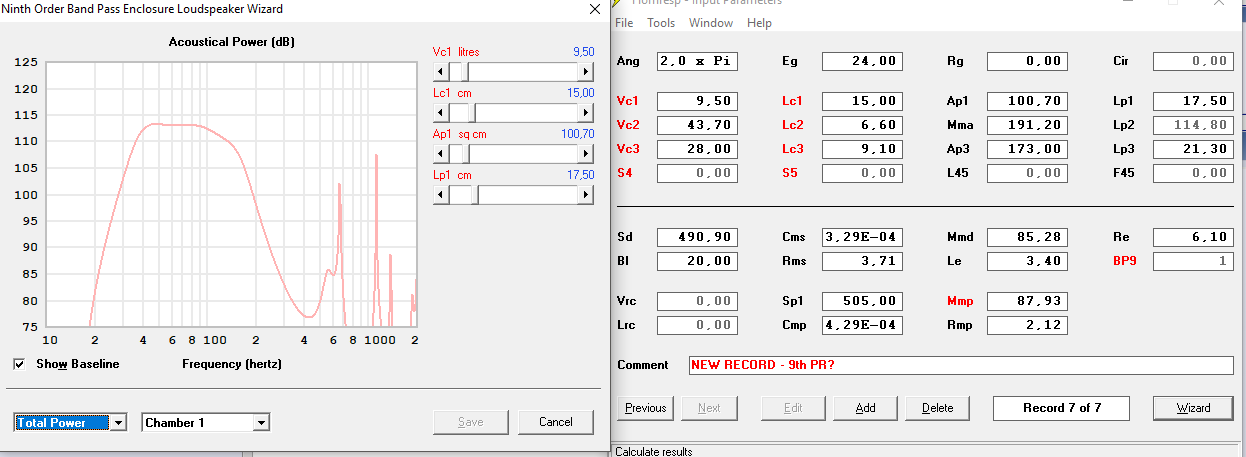Viewport: 1246px width, 457px height.
Task: Click the Lc1 slider left arrow
Action: coord(440,113)
